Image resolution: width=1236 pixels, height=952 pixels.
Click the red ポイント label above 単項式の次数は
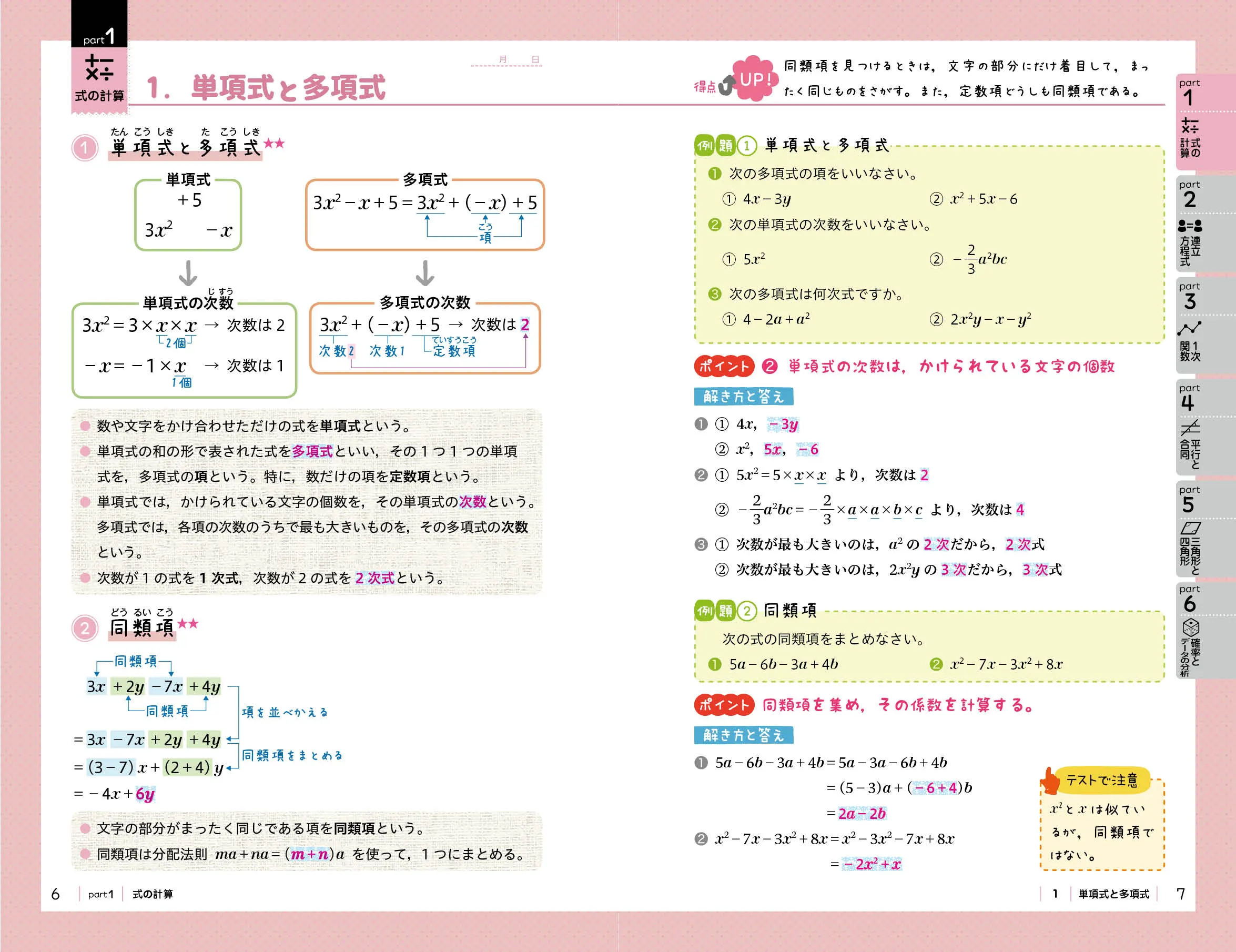pyautogui.click(x=724, y=366)
